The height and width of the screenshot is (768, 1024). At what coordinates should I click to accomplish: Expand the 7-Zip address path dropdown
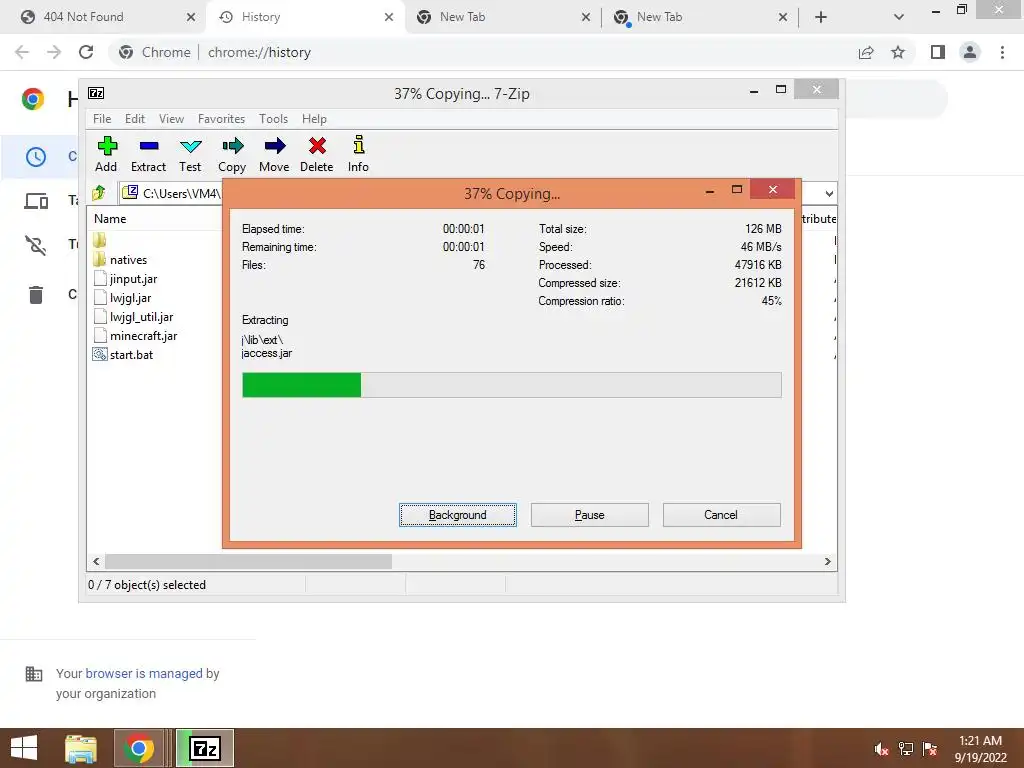(x=829, y=193)
